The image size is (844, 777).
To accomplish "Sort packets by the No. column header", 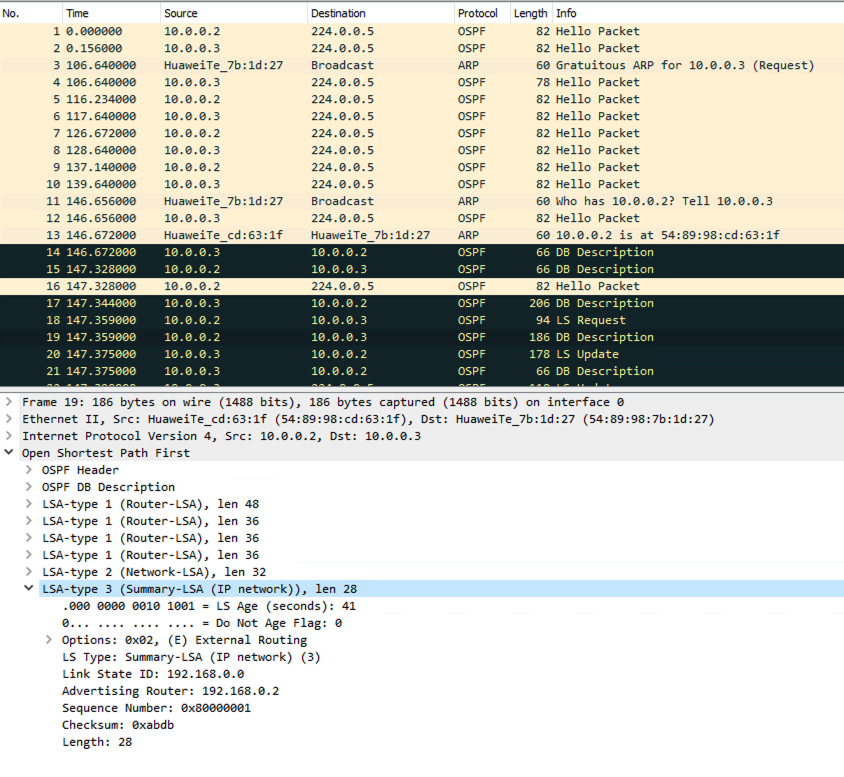I will tap(31, 13).
